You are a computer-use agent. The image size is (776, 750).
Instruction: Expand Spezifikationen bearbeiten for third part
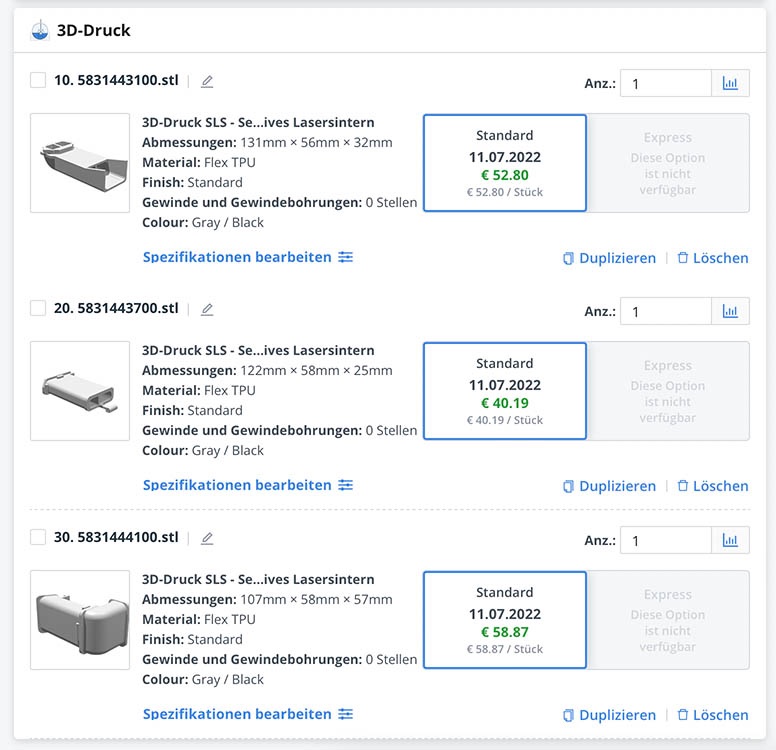(247, 714)
